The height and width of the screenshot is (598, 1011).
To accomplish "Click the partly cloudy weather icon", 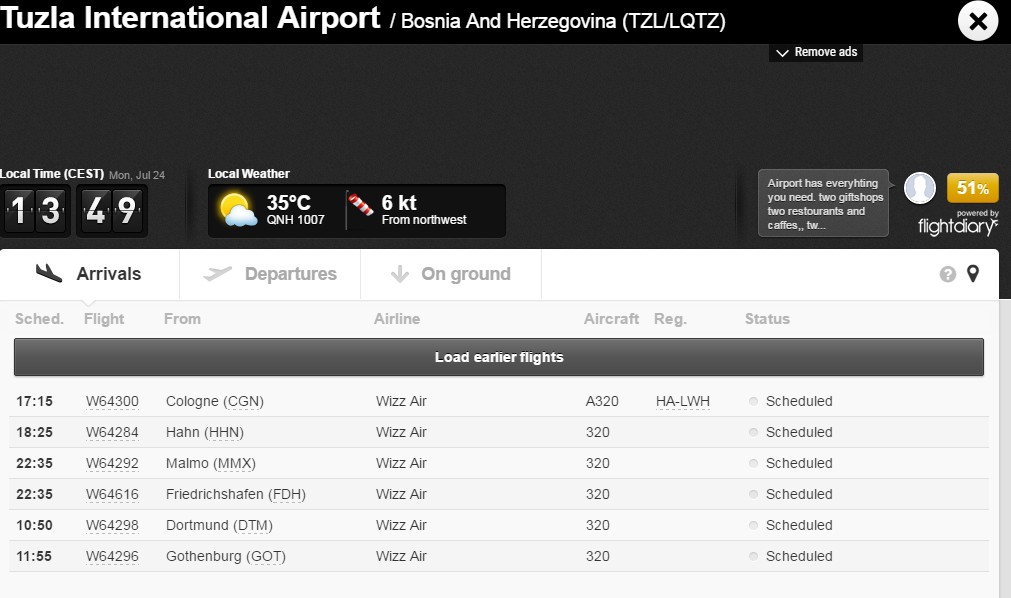I will pos(237,210).
